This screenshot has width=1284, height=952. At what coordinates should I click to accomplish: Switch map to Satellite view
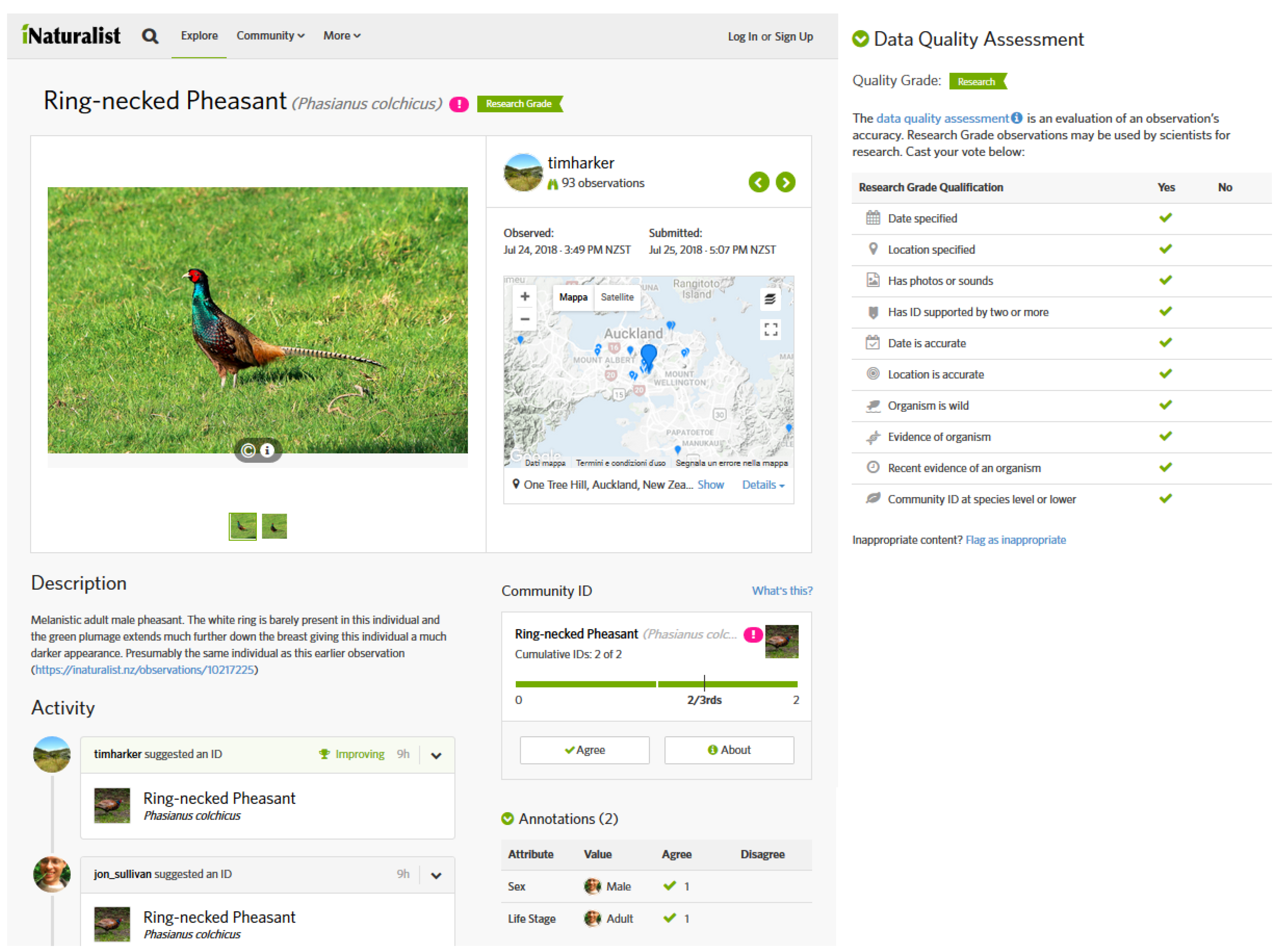617,298
